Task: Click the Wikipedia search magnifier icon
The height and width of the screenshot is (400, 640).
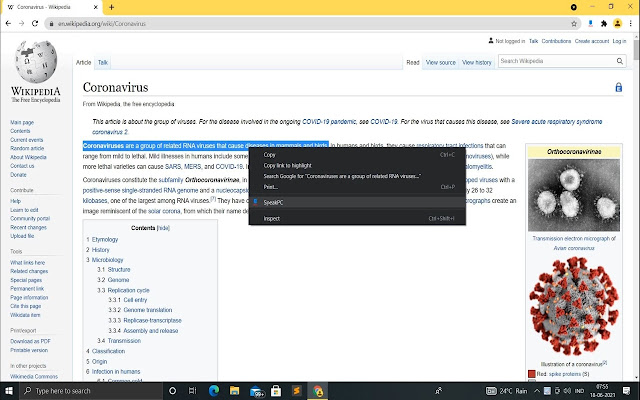Action: pyautogui.click(x=620, y=61)
